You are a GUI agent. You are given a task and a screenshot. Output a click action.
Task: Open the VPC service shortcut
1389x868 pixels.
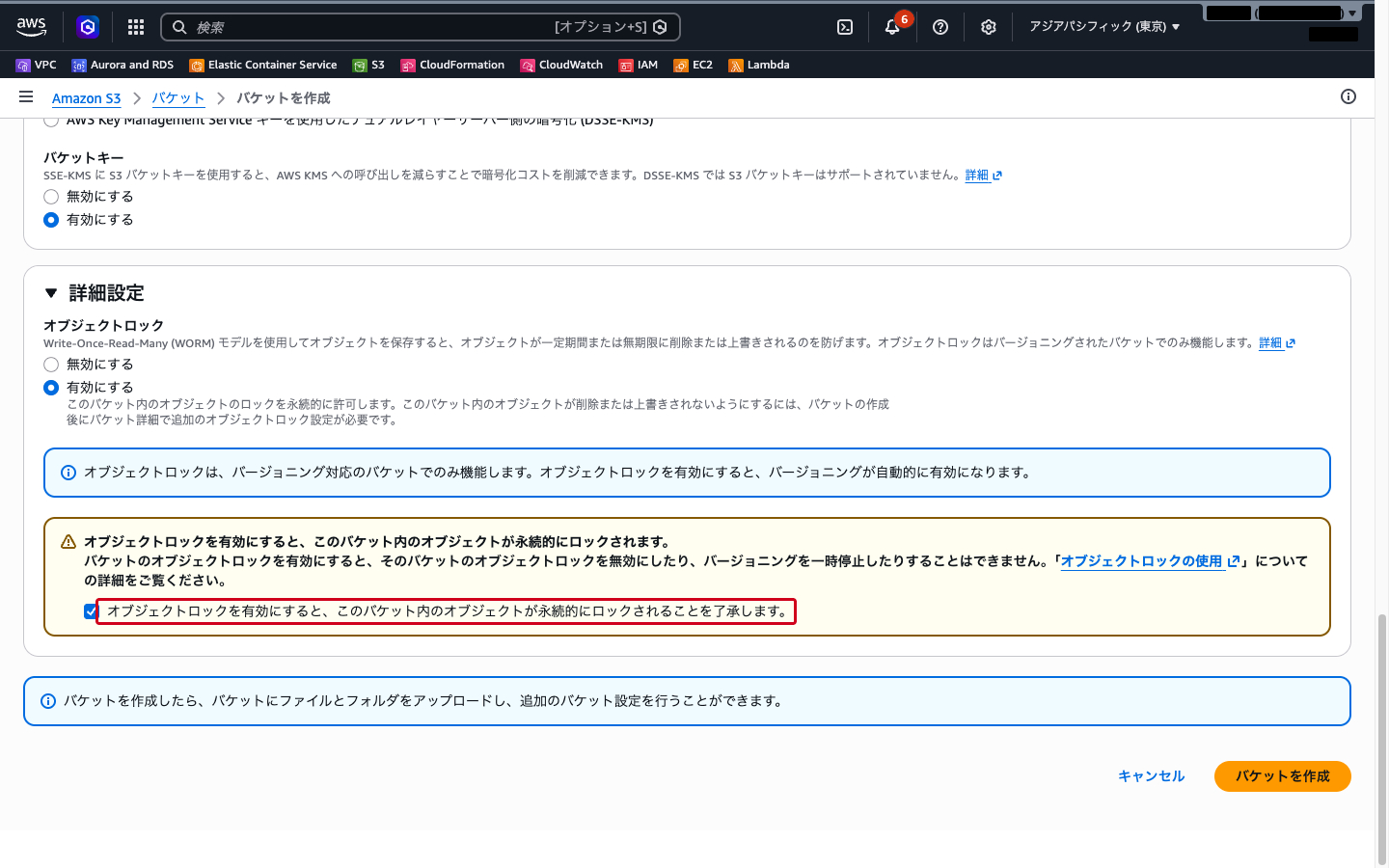pyautogui.click(x=37, y=65)
